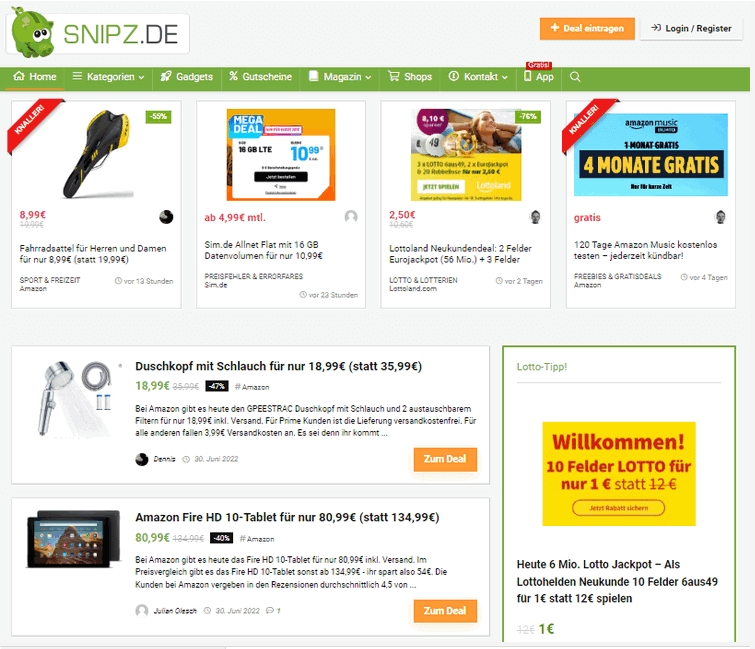
Task: Expand the Kontakt dropdown menu
Action: click(478, 77)
